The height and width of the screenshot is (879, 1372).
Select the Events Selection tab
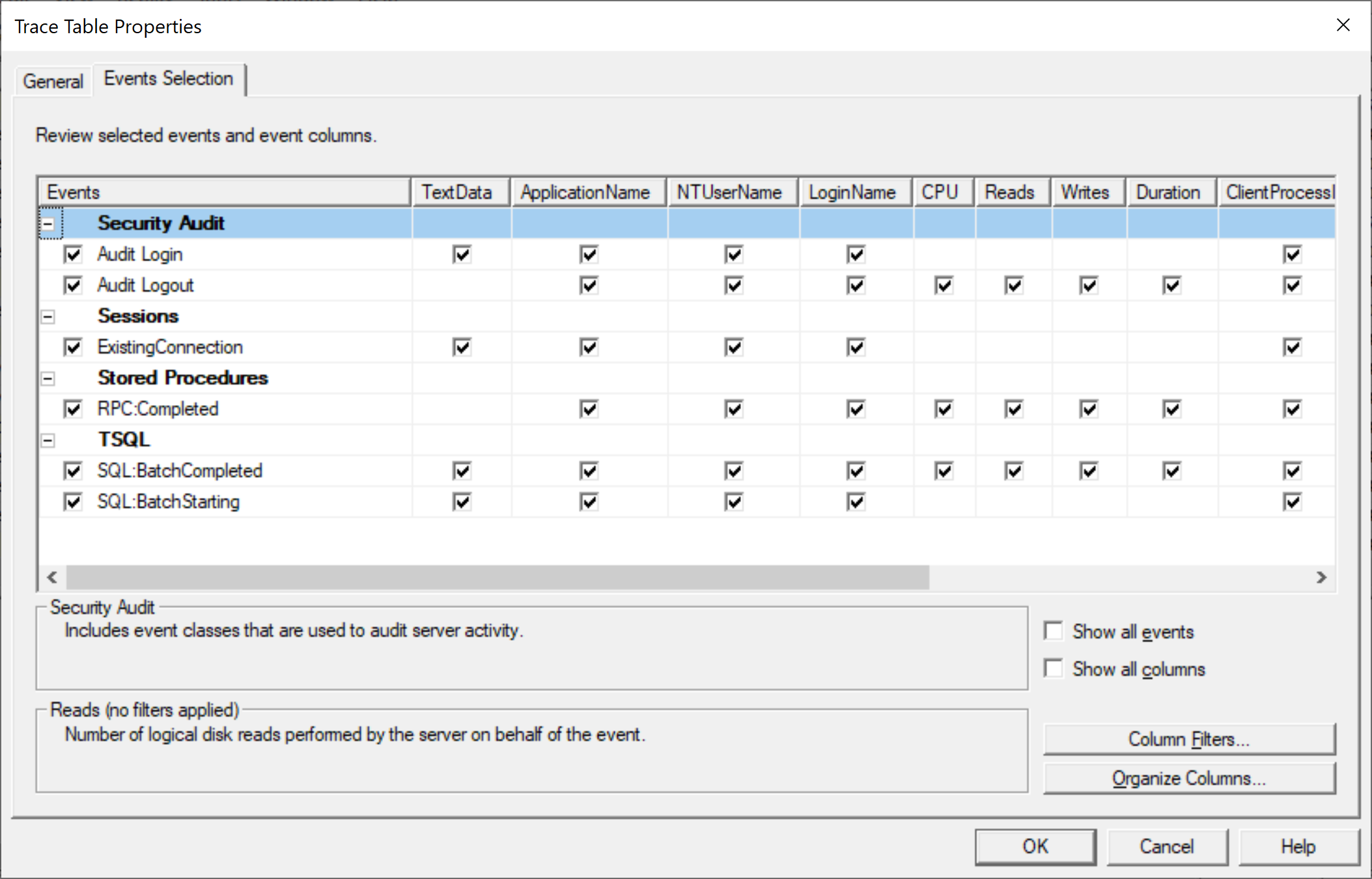168,79
